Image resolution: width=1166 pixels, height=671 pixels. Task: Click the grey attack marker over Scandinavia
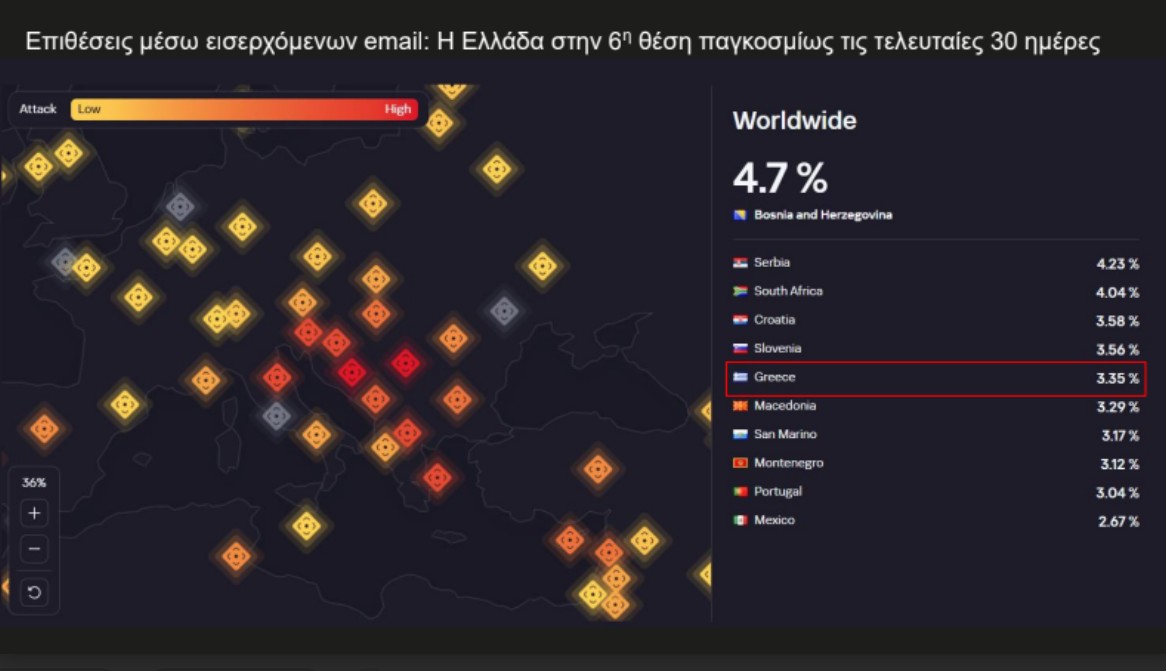181,205
